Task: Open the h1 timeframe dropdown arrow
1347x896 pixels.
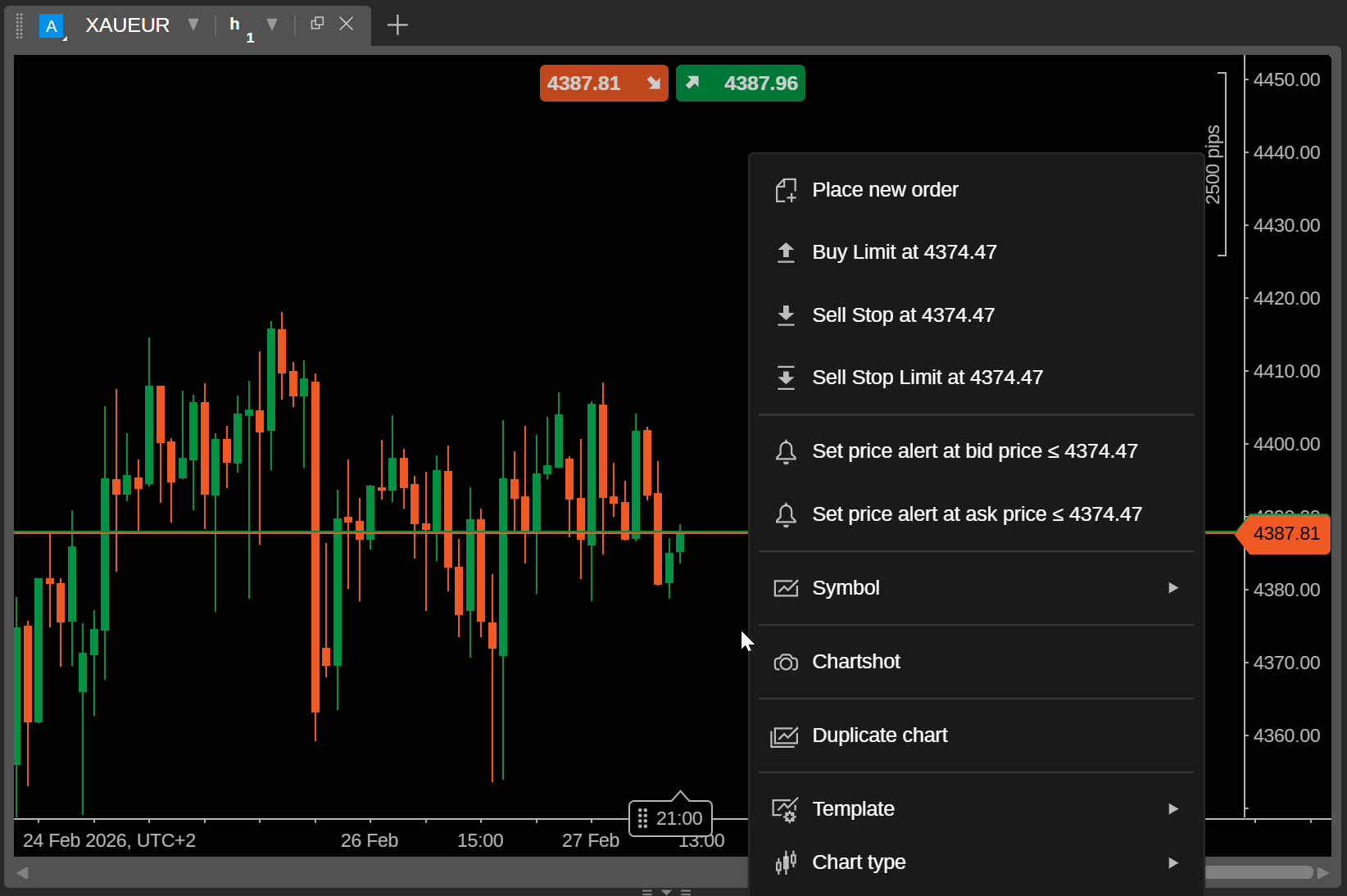Action: point(272,25)
